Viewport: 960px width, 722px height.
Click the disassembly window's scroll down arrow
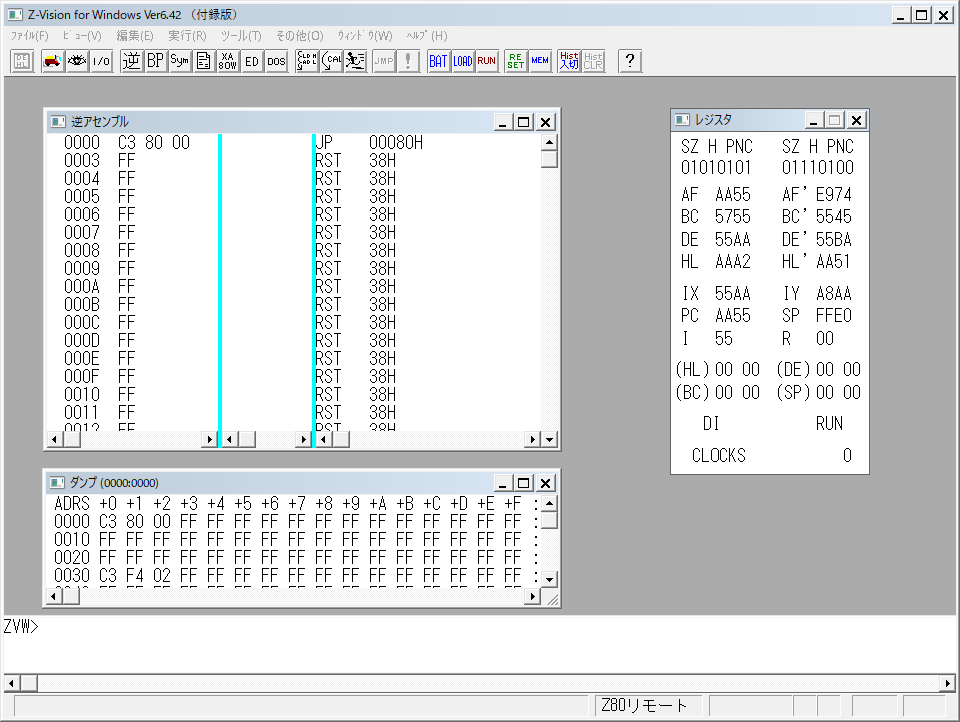[x=549, y=439]
